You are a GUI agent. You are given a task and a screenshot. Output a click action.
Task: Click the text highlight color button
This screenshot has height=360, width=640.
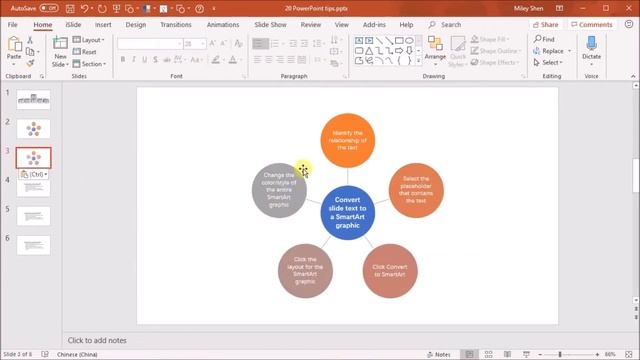(216, 60)
